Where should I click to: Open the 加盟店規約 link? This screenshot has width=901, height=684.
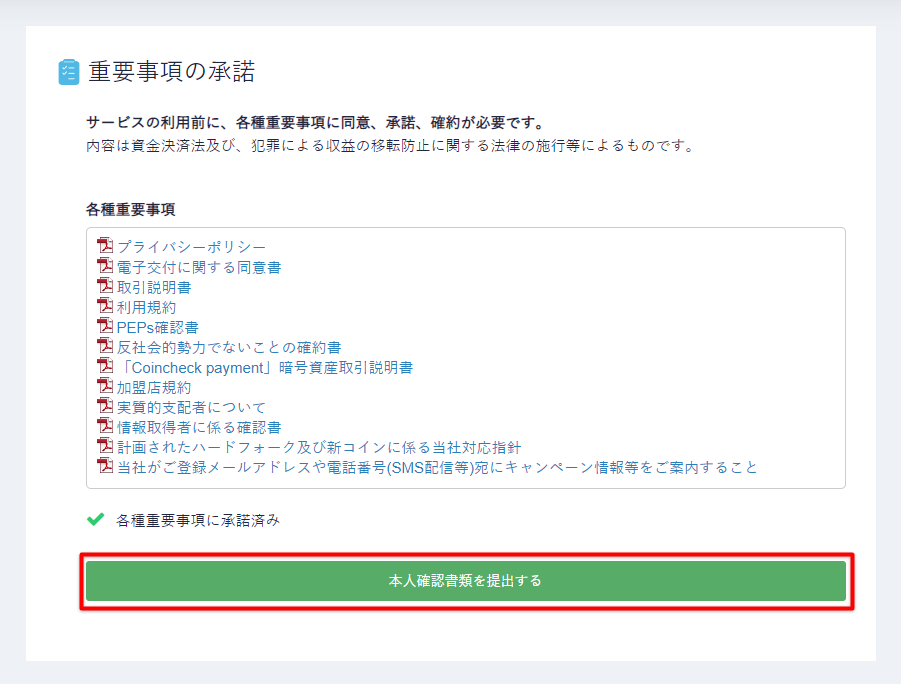(154, 388)
